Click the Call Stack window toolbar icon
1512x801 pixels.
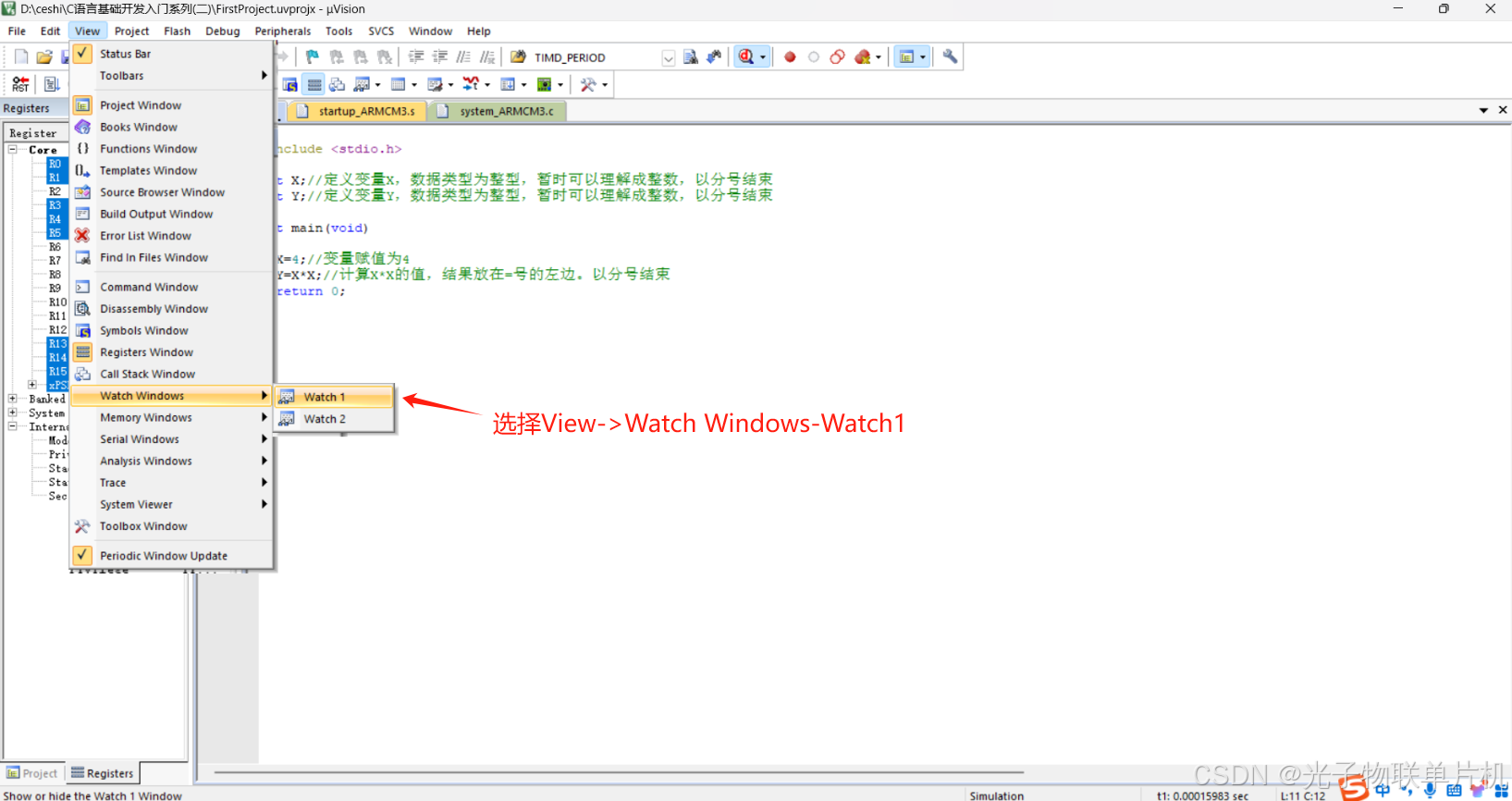pyautogui.click(x=338, y=85)
